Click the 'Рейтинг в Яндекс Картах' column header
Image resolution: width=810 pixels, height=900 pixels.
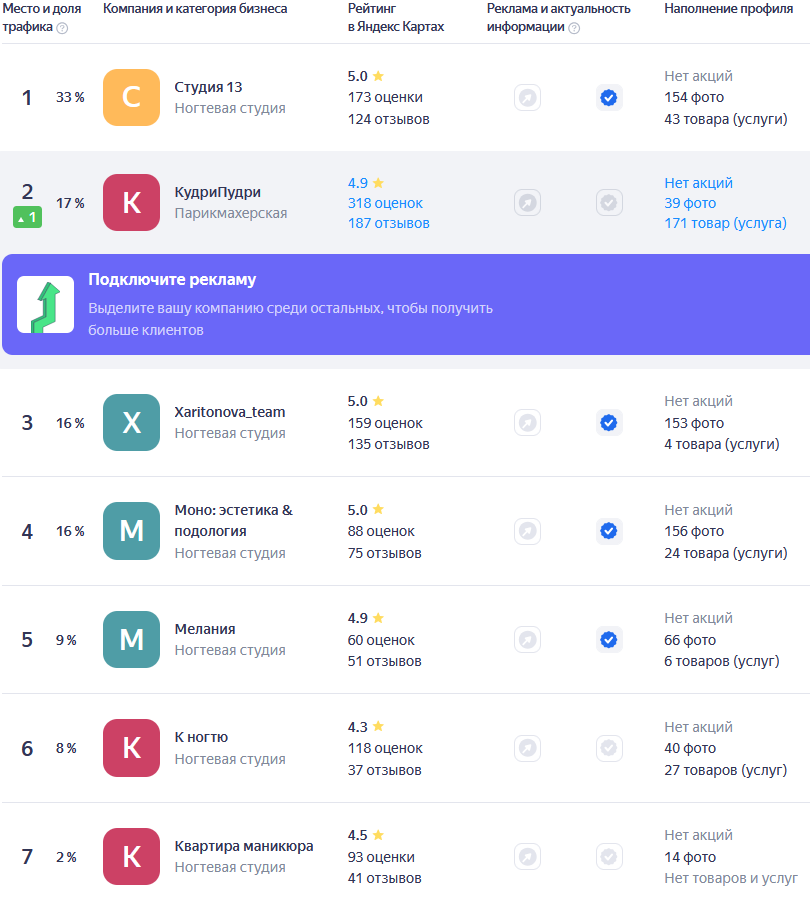click(395, 18)
